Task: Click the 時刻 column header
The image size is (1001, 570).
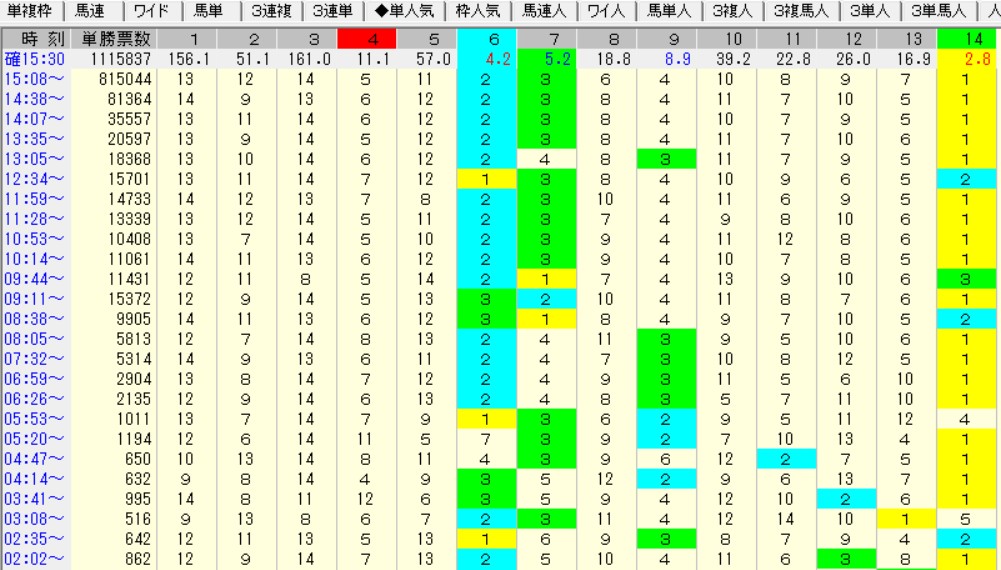Action: [35, 38]
